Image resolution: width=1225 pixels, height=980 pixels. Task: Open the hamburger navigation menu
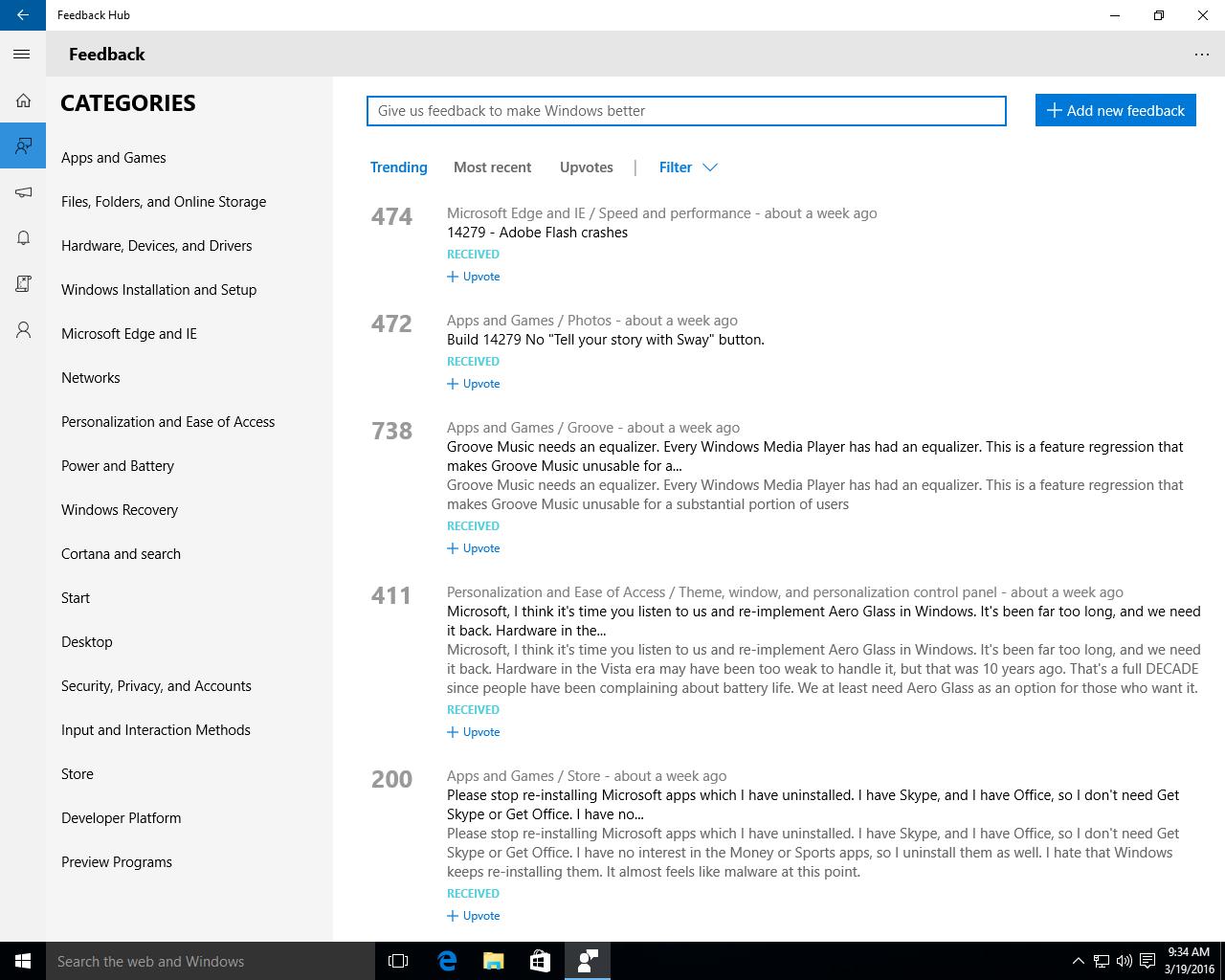[22, 55]
